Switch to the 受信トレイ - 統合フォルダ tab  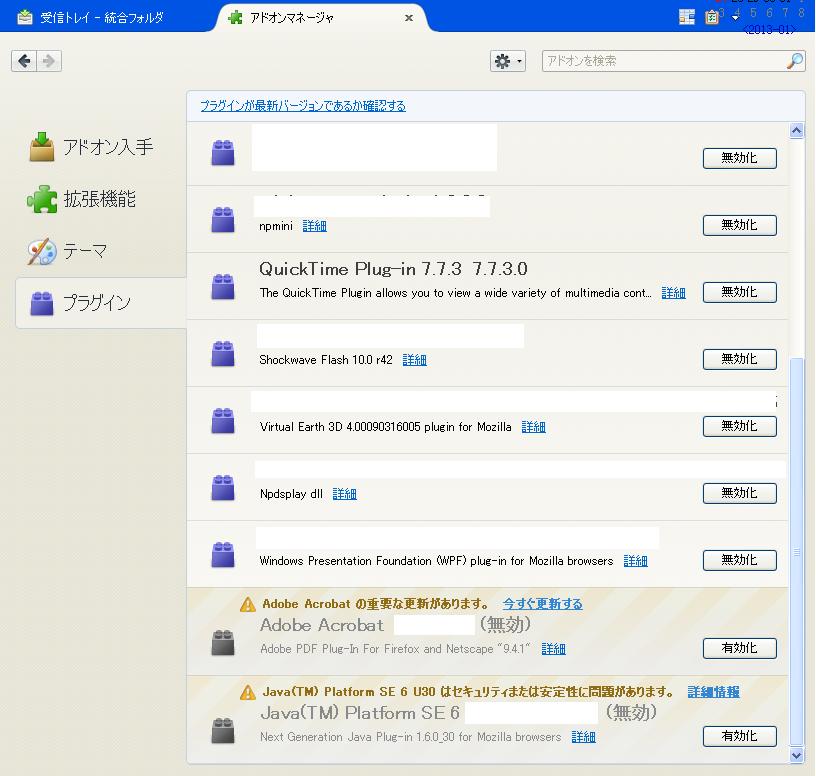(x=101, y=18)
